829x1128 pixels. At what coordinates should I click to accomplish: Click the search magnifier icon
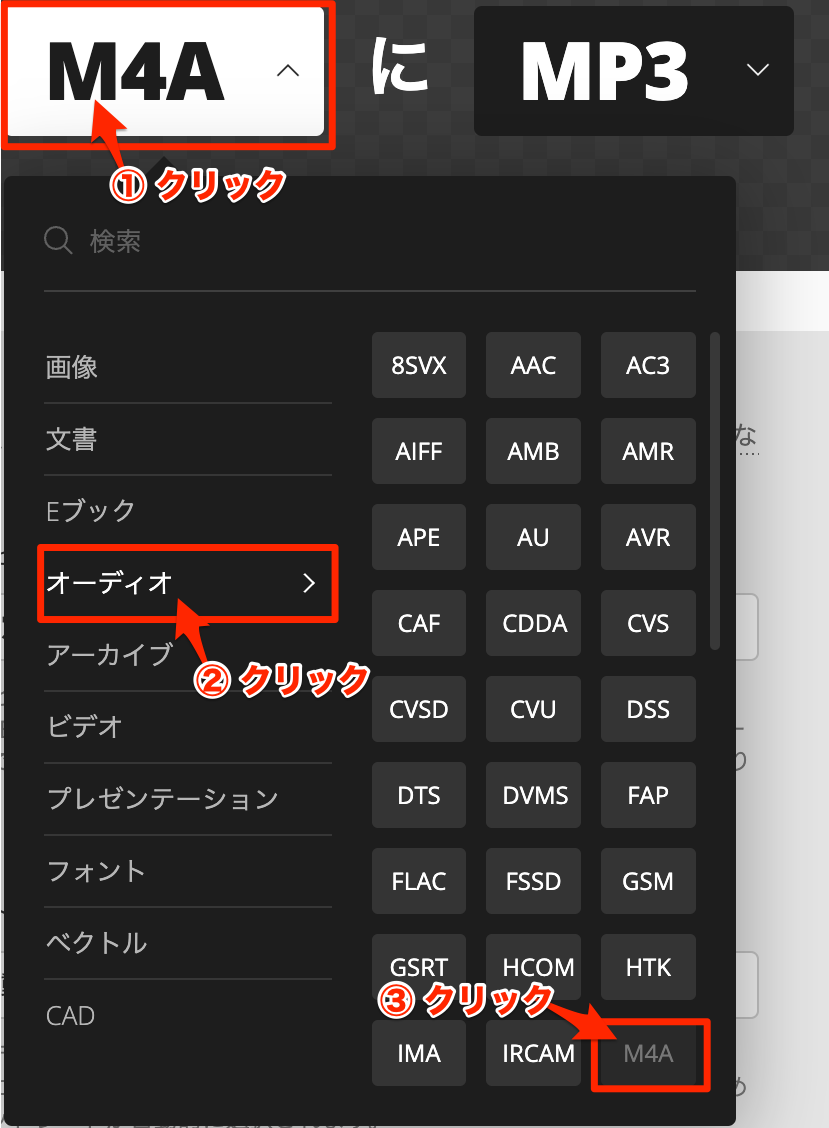click(57, 240)
